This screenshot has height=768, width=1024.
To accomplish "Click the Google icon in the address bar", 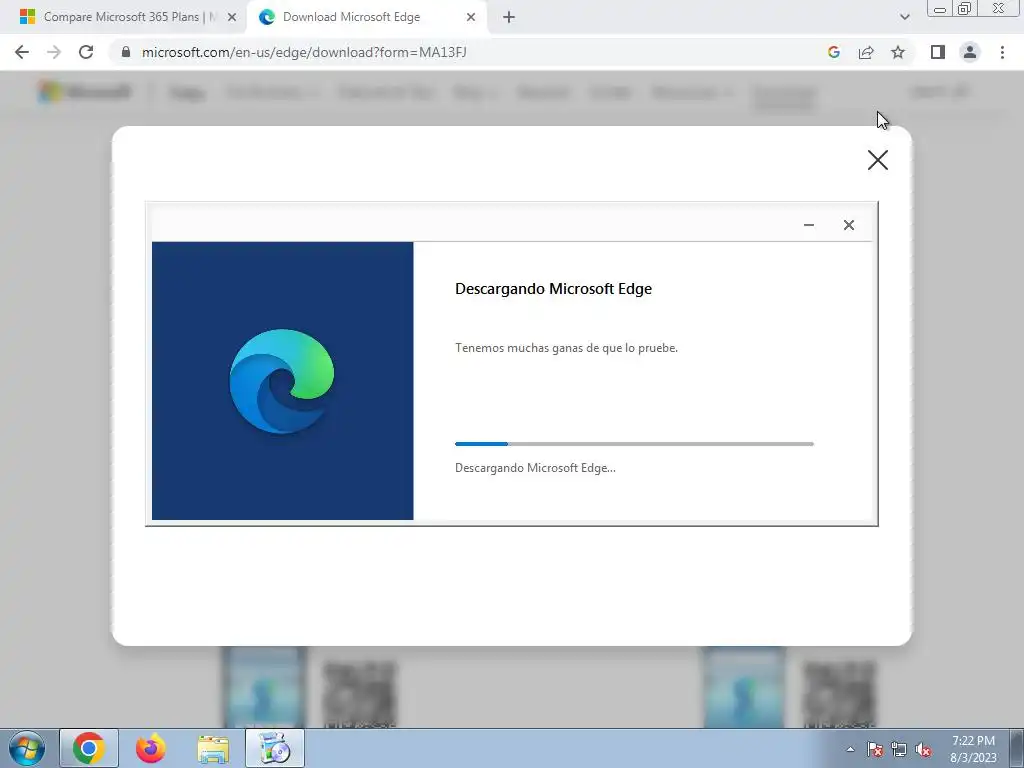I will pos(834,52).
